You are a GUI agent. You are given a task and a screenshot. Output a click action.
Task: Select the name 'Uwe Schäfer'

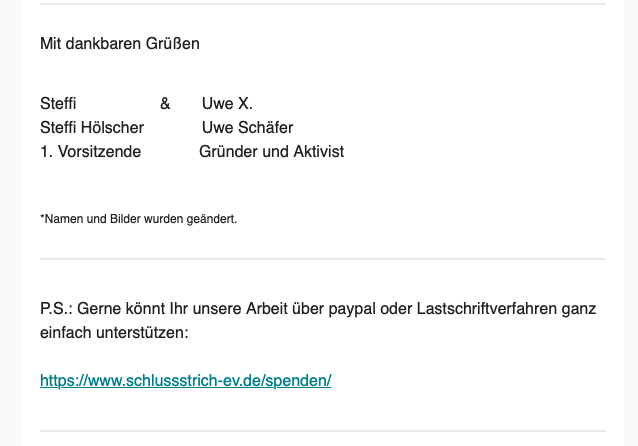[247, 127]
